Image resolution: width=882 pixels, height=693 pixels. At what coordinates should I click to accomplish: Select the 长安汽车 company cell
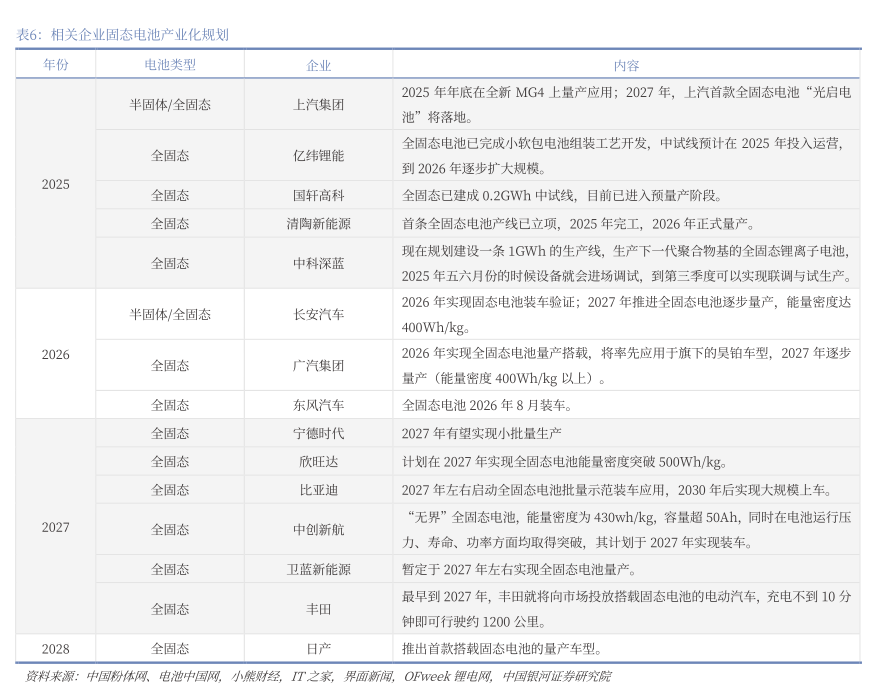coord(318,314)
